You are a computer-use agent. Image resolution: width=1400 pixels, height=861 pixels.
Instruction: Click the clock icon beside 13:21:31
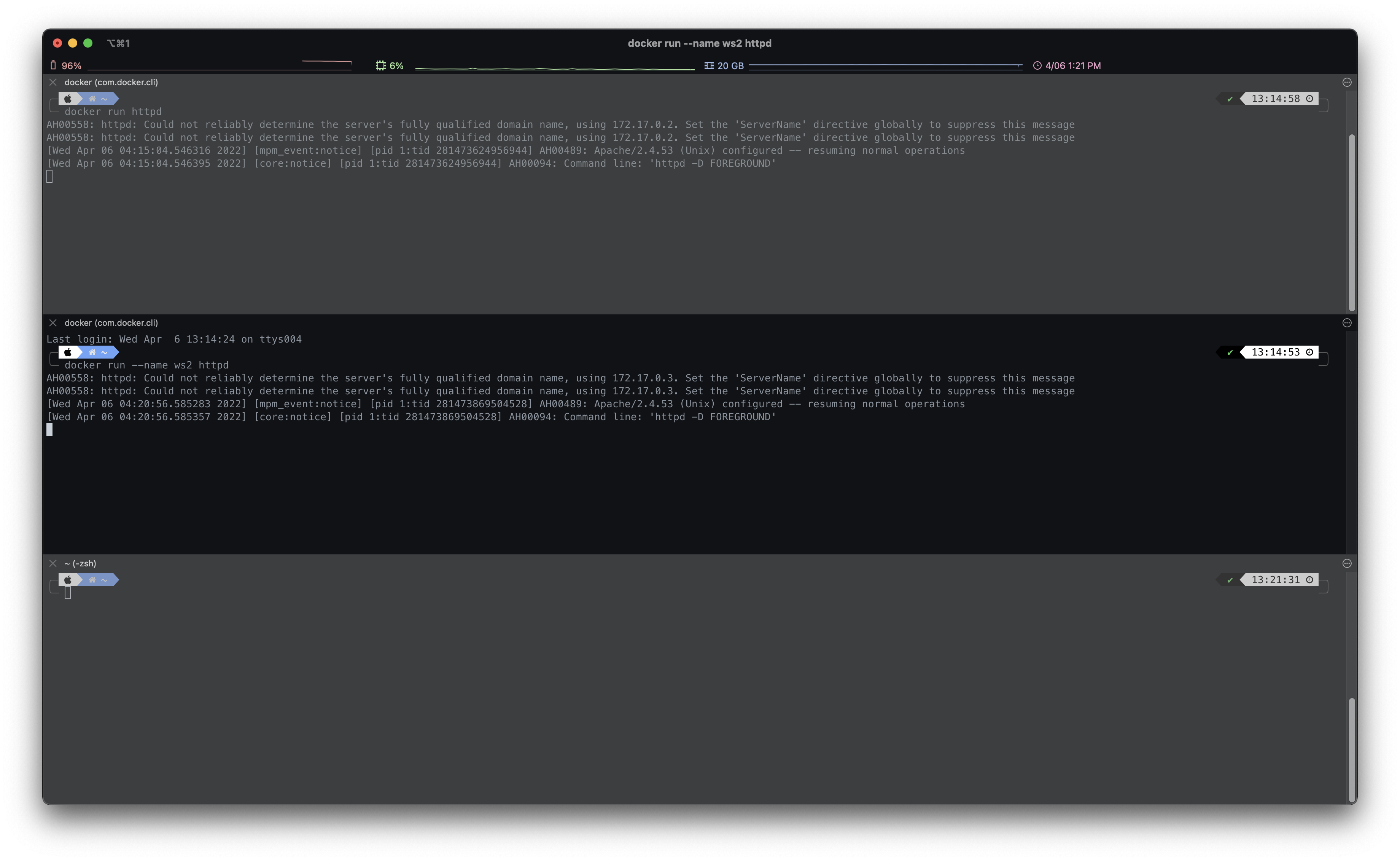(1309, 580)
